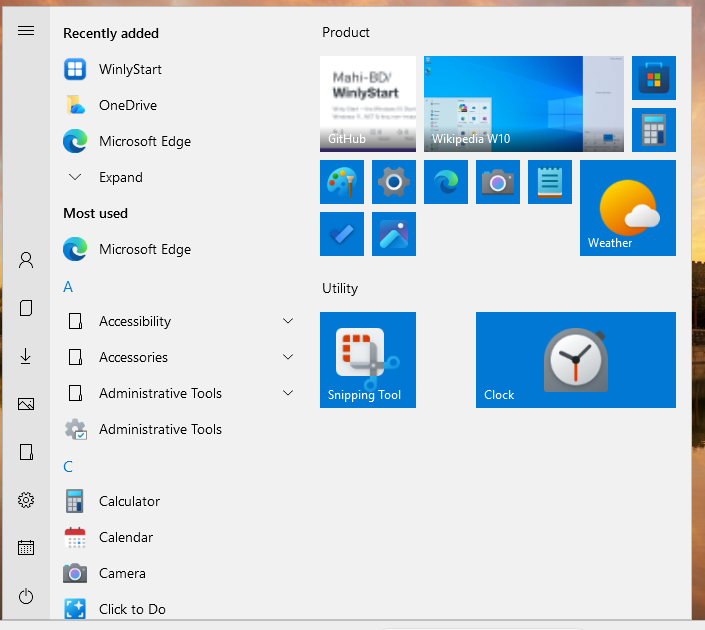Open the GitHub WinlyStart tile

coord(368,104)
